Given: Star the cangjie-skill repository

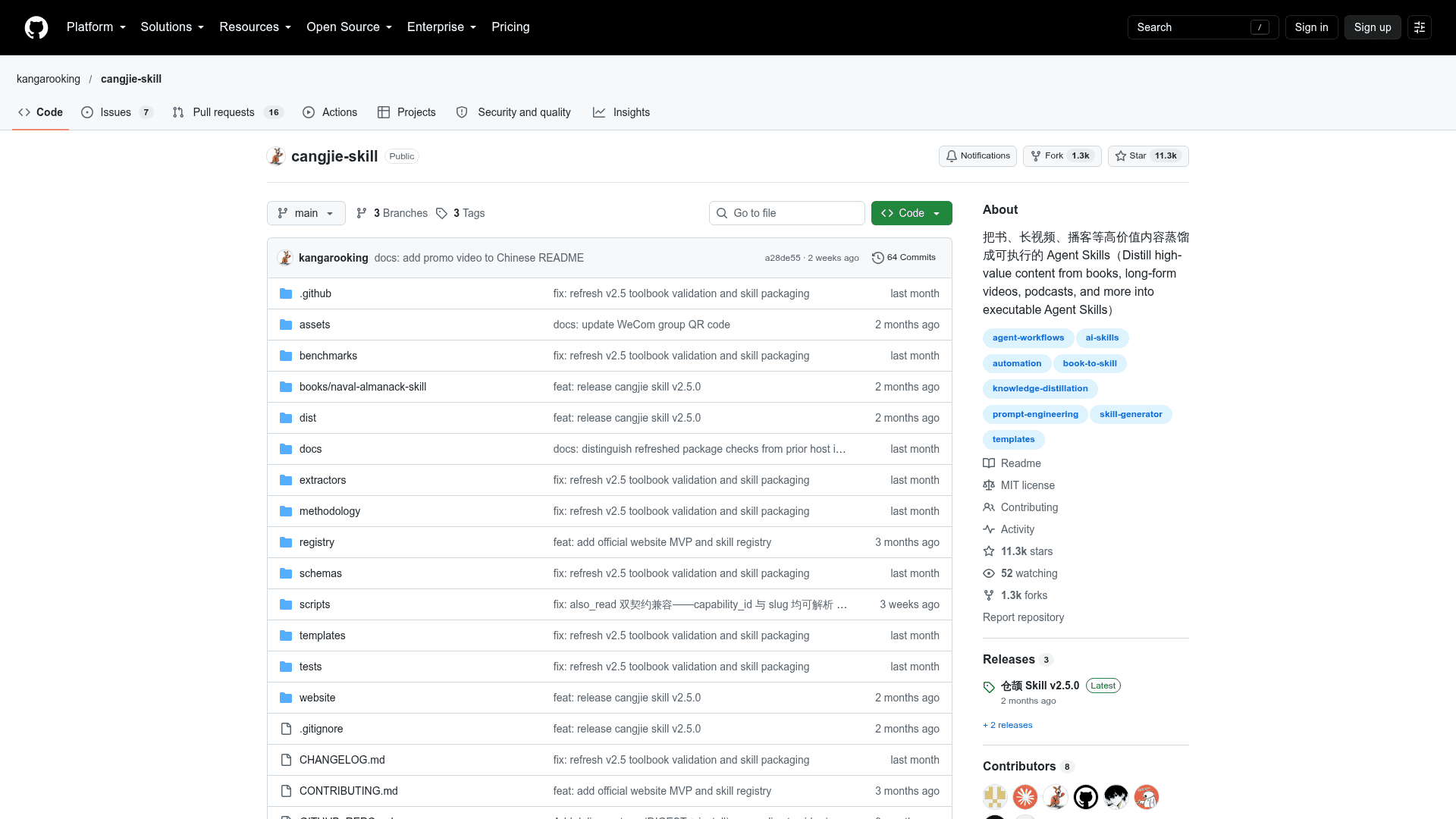Looking at the screenshot, I should (x=1148, y=156).
